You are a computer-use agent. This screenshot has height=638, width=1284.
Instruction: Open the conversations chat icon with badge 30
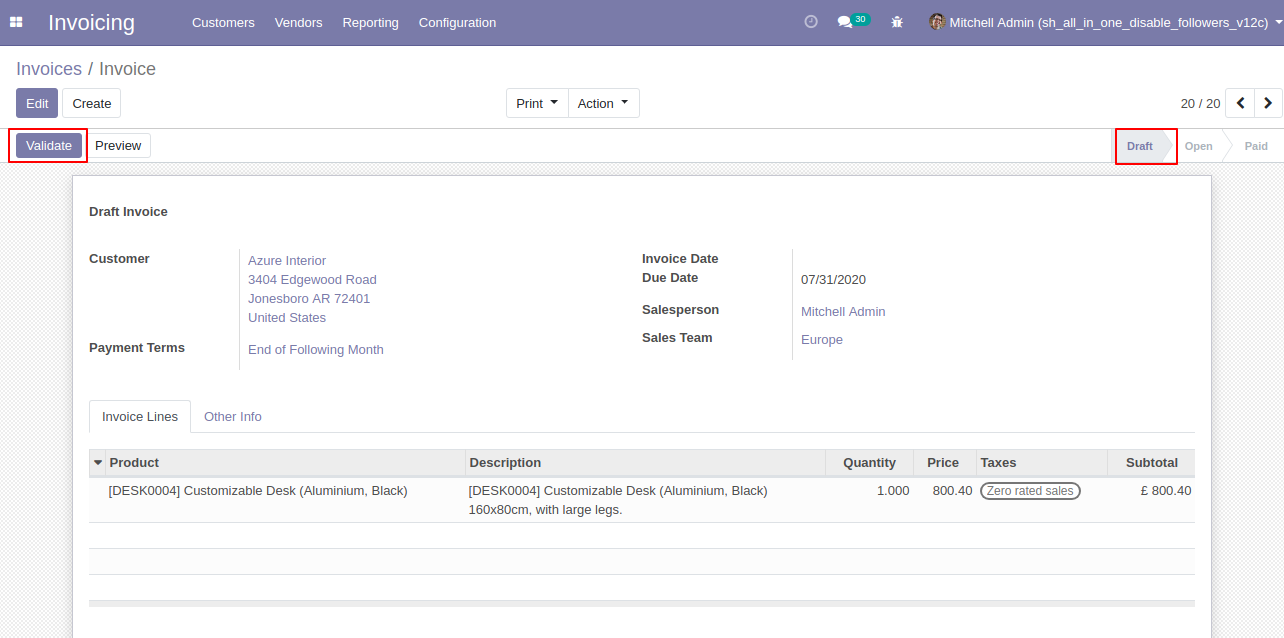853,21
